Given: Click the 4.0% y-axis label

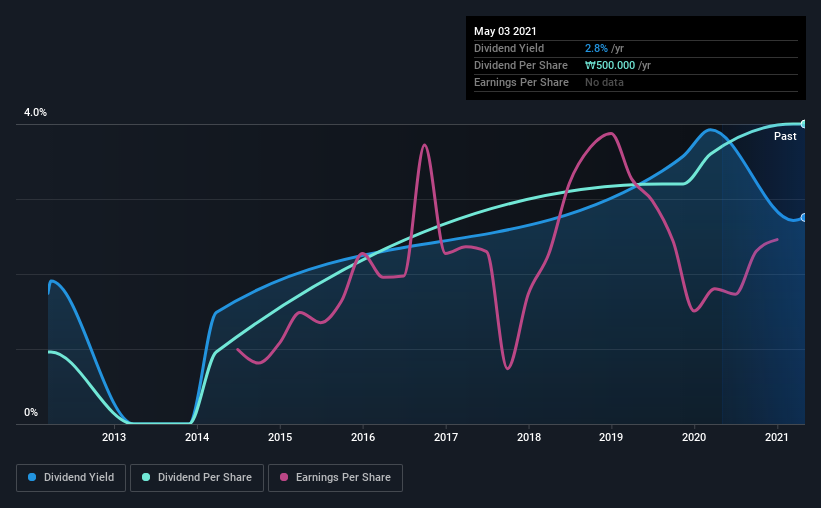Looking at the screenshot, I should (35, 113).
